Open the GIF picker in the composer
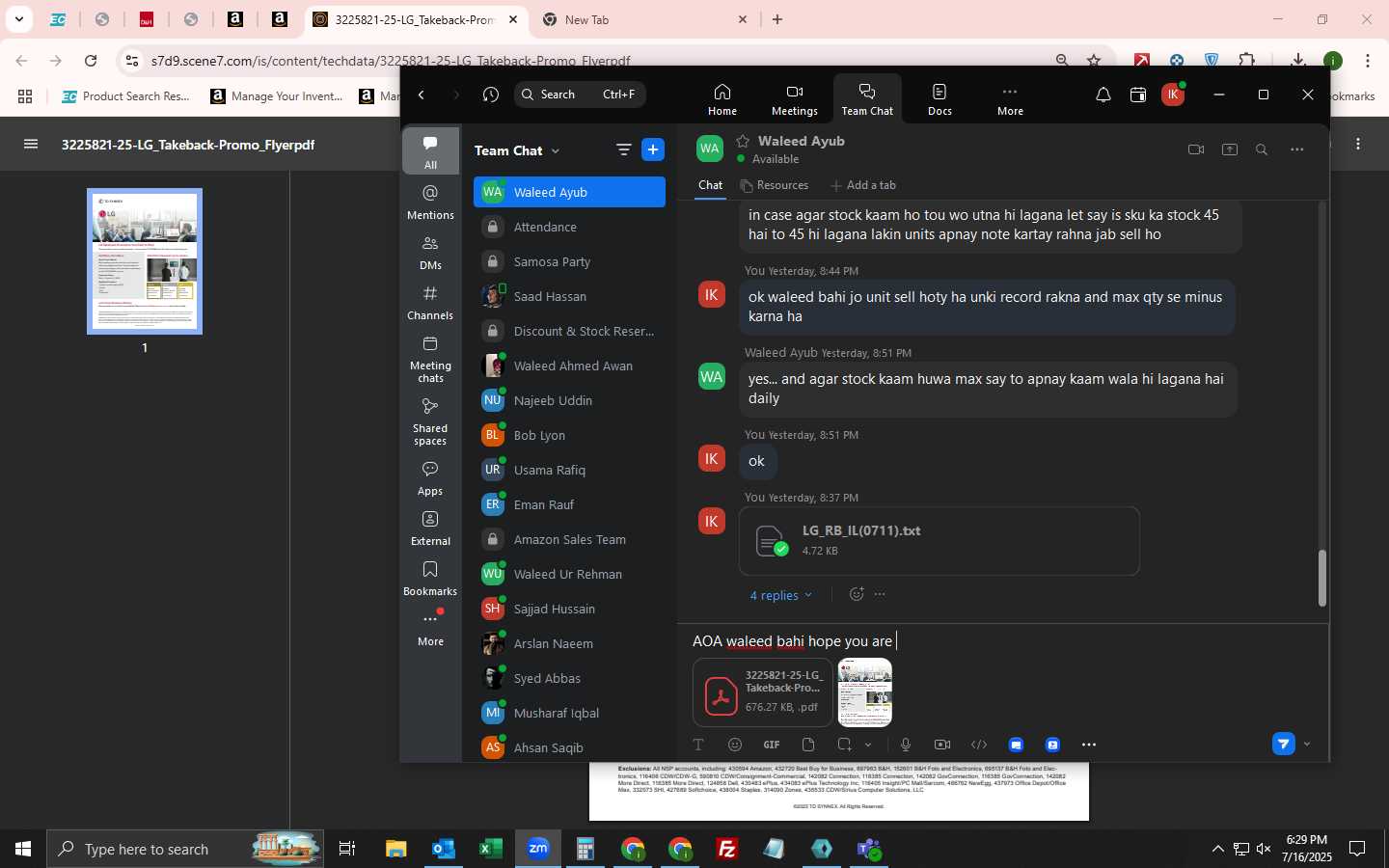The width and height of the screenshot is (1389, 868). 772,745
